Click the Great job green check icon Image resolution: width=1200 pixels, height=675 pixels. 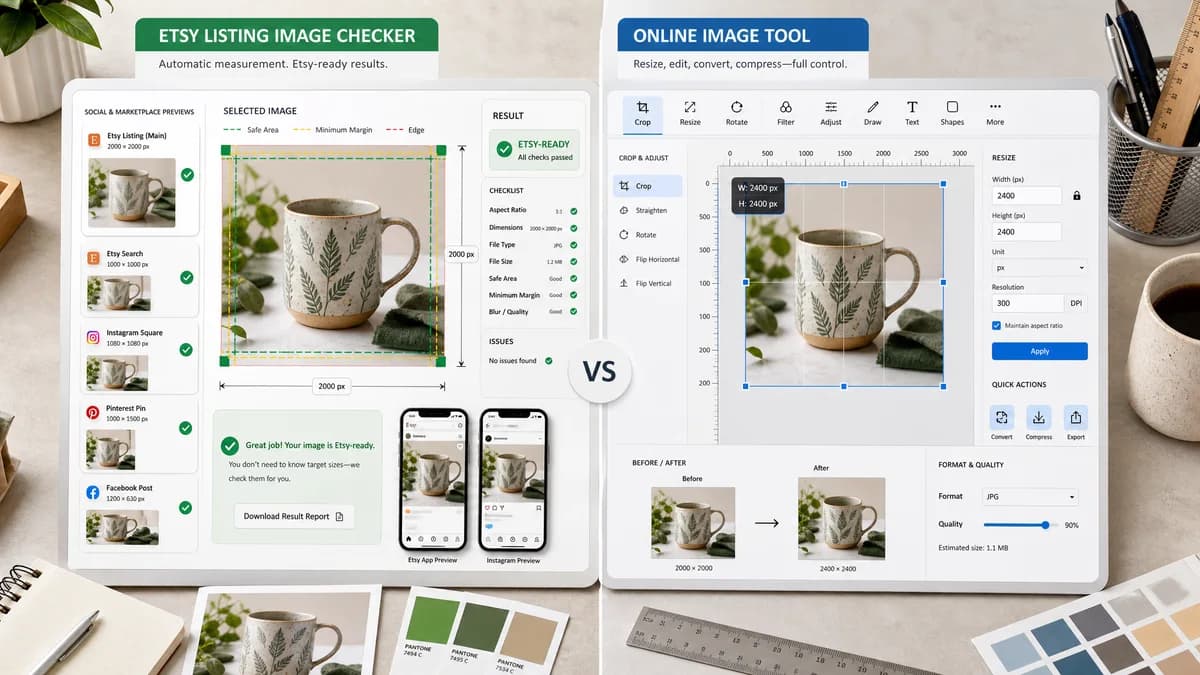tap(229, 446)
